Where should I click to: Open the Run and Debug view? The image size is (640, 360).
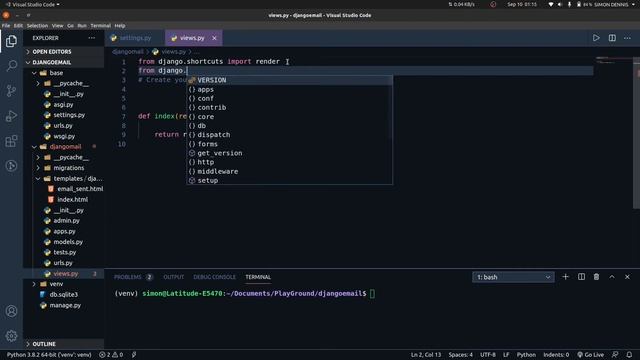coord(11,116)
